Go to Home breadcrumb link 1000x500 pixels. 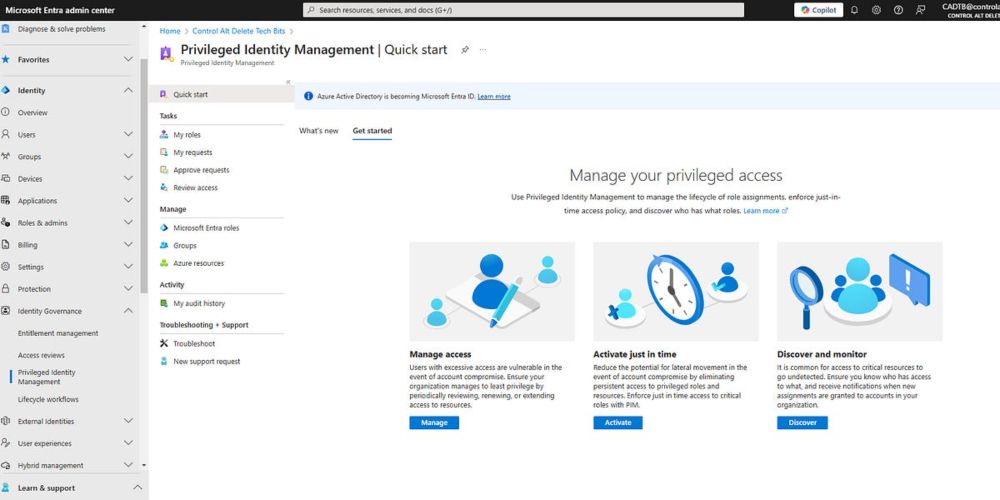[170, 31]
